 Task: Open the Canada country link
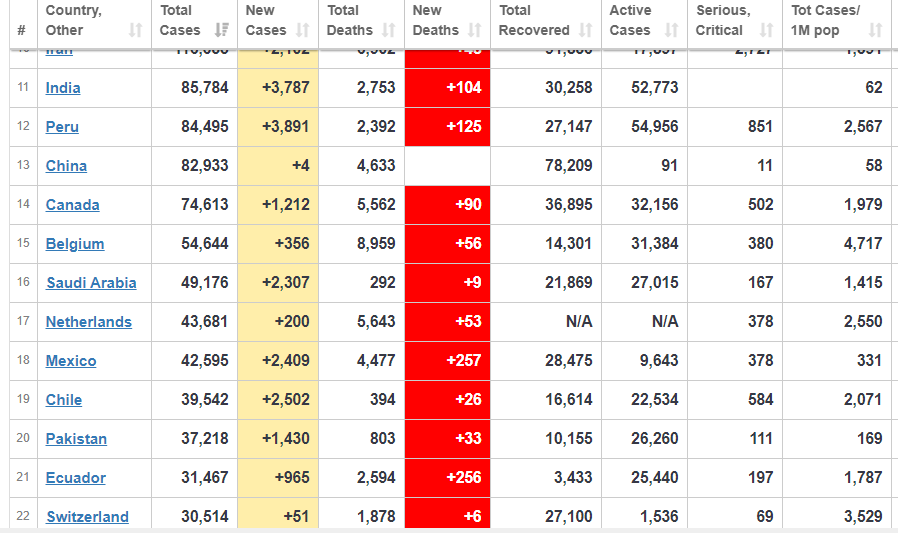(x=73, y=204)
